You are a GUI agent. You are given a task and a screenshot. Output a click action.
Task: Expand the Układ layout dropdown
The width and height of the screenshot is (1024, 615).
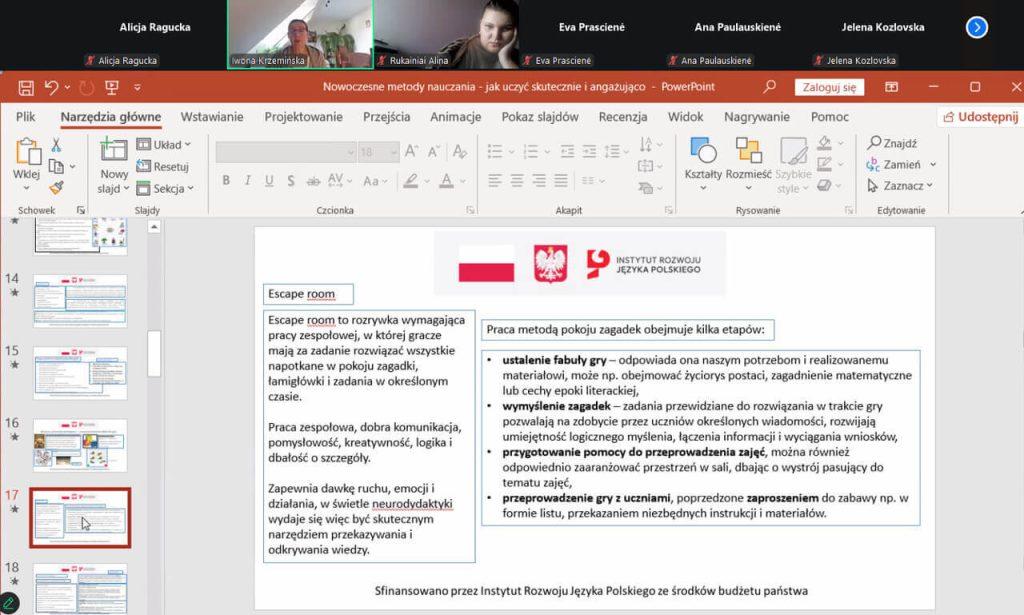[x=166, y=145]
